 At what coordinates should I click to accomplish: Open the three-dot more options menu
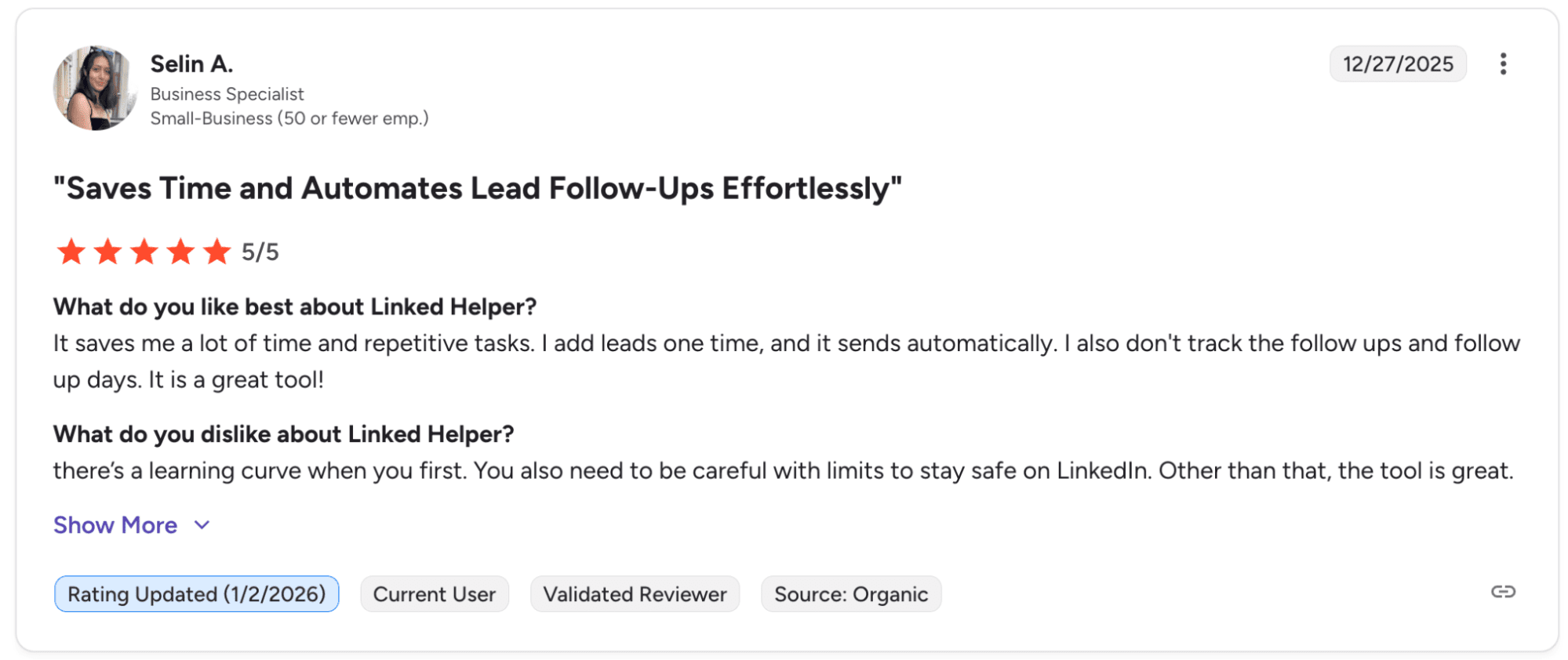(1503, 63)
